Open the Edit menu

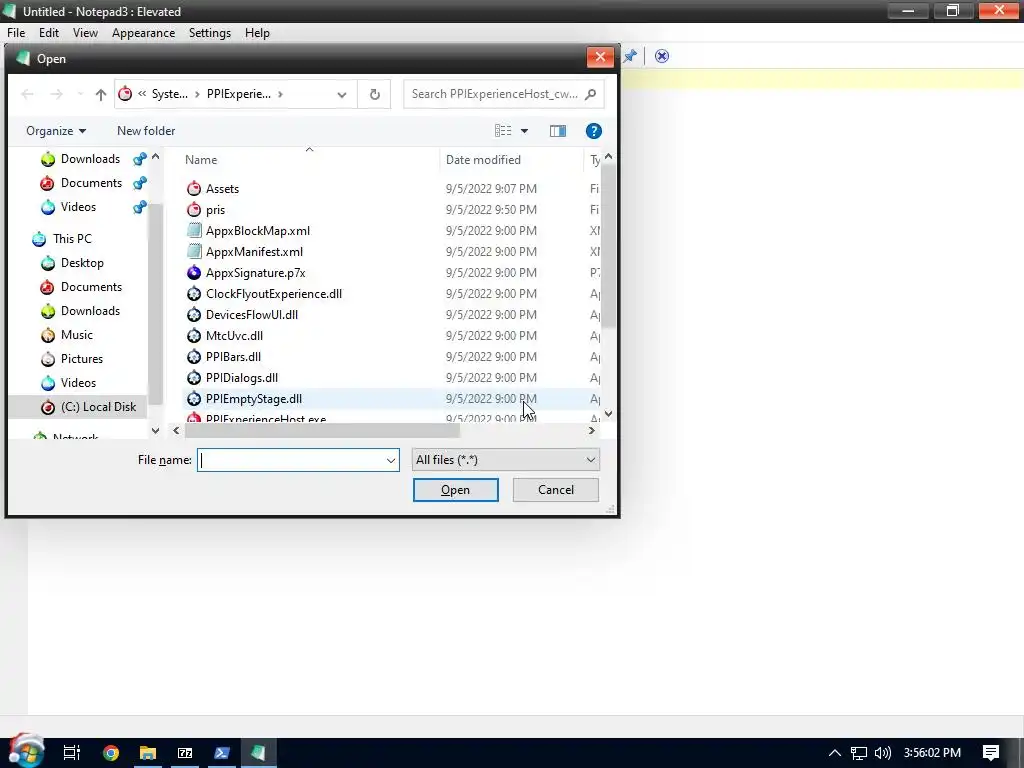click(x=49, y=33)
